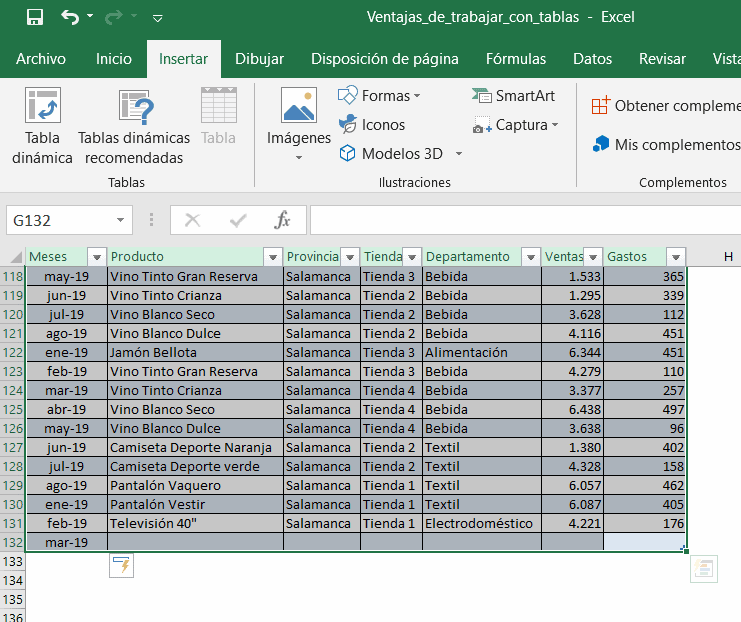This screenshot has height=622, width=741.
Task: Select row header 132
Action: (x=13, y=542)
